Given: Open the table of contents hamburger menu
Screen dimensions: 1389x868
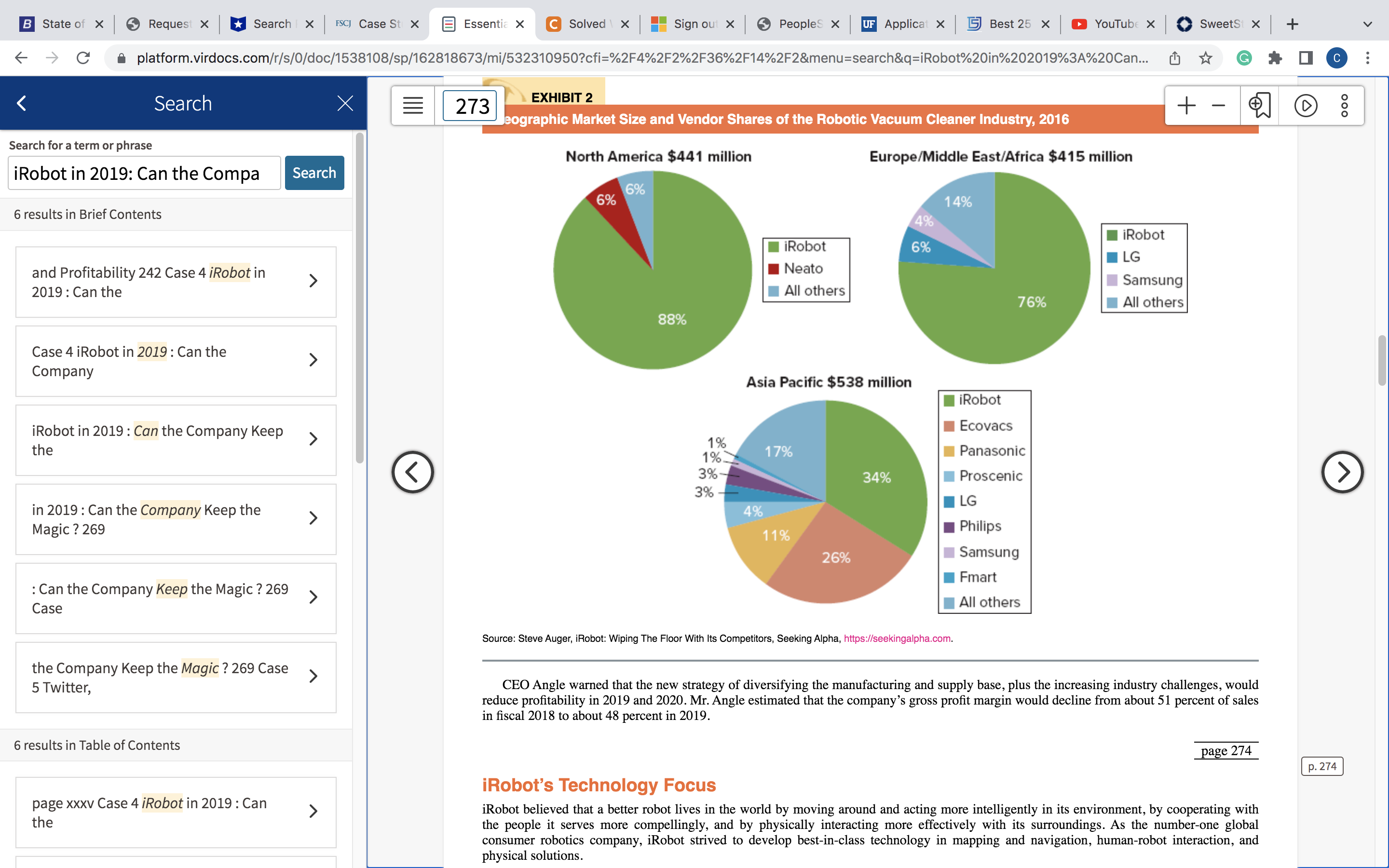Looking at the screenshot, I should point(413,106).
